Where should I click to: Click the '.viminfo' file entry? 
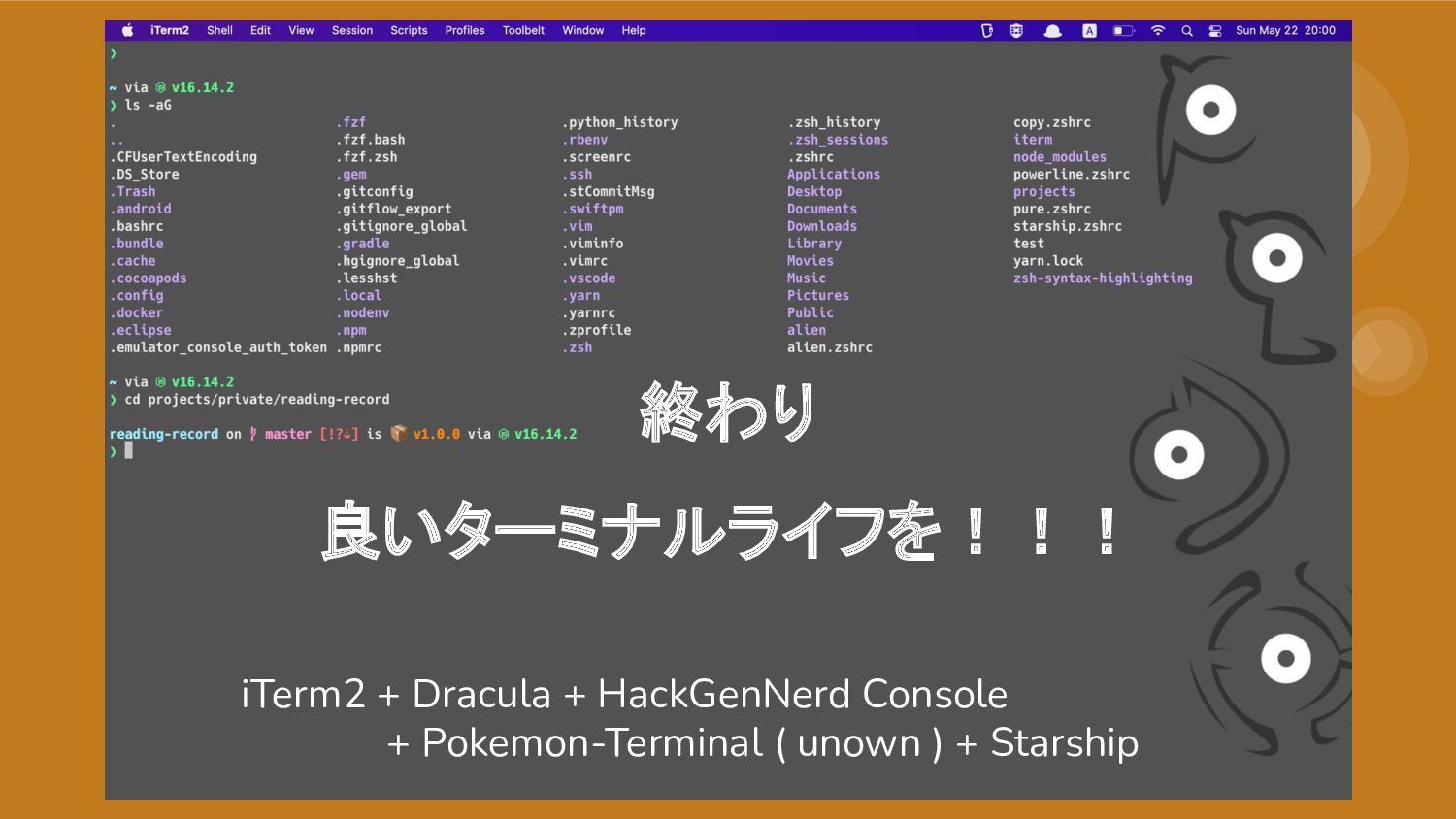(593, 244)
